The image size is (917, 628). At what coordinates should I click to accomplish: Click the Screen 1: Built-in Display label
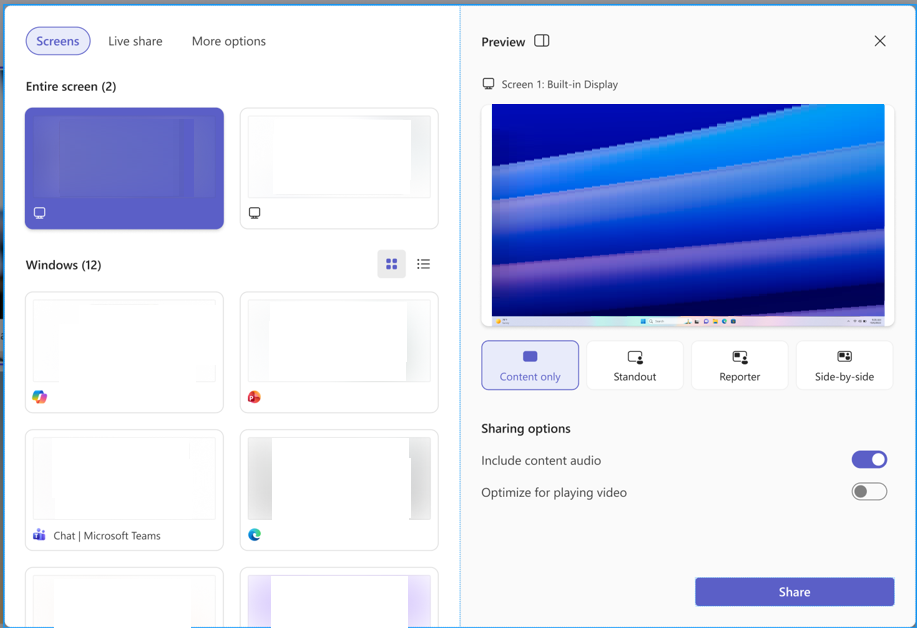point(560,84)
